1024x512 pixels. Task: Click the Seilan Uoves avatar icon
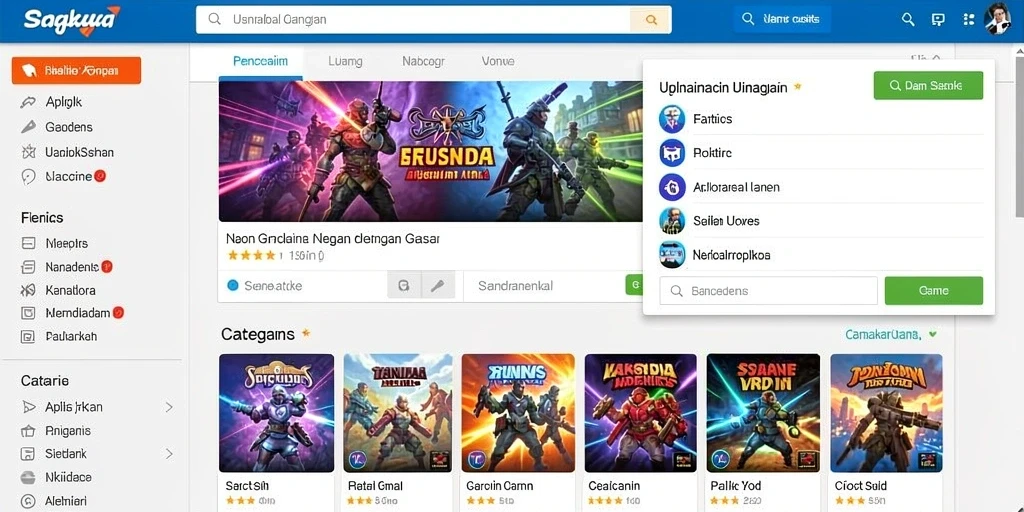672,221
